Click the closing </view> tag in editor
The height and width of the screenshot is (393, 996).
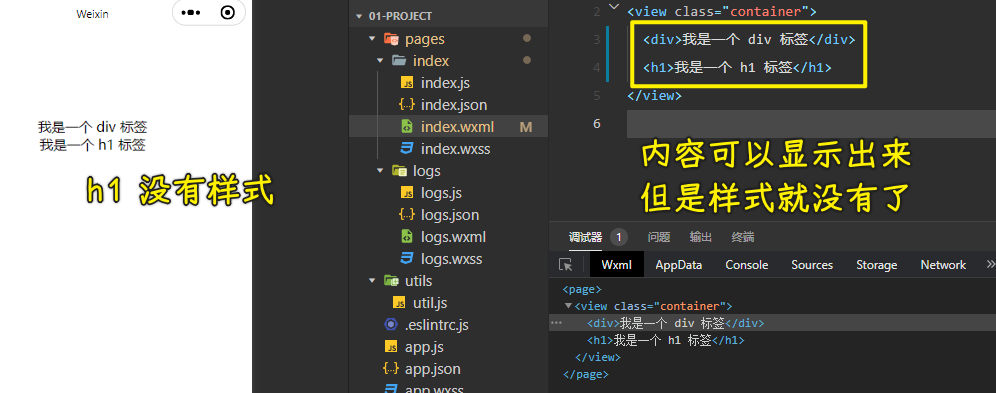(654, 96)
